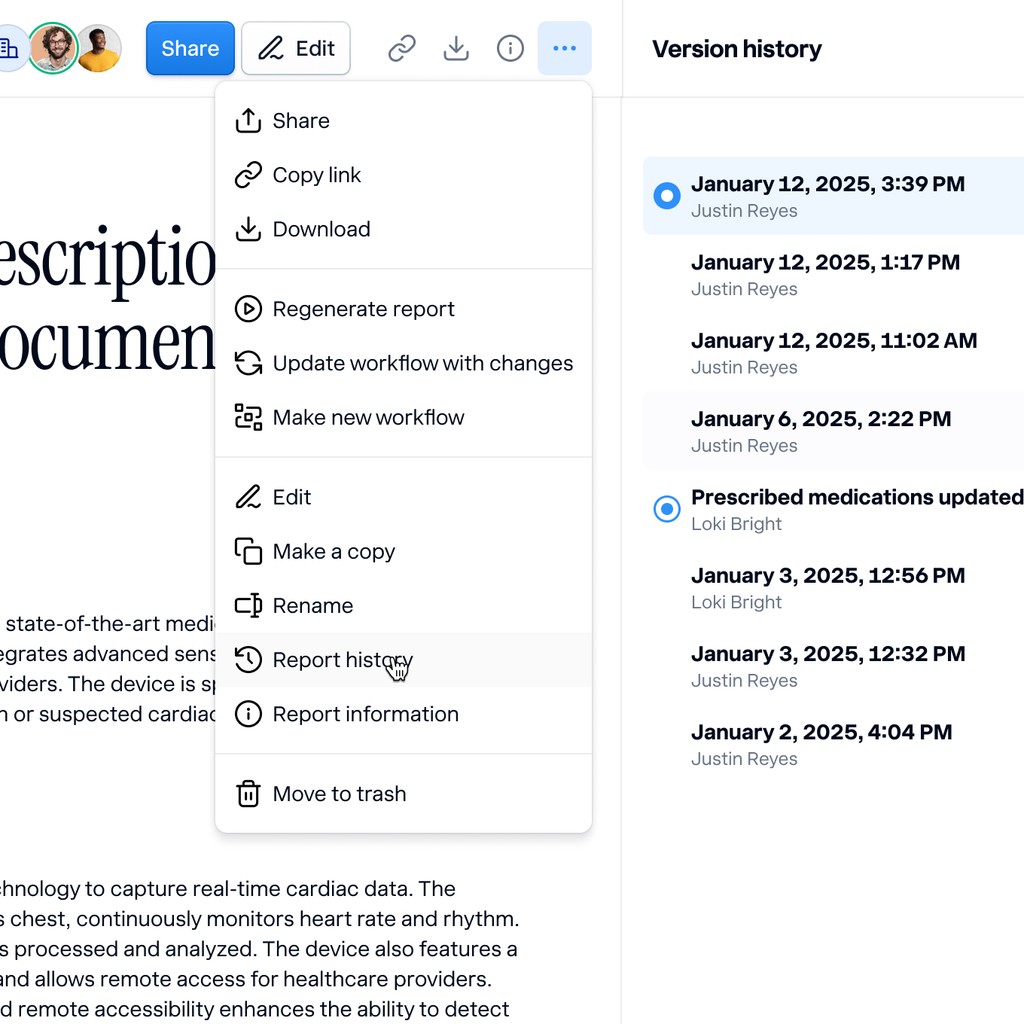1024x1024 pixels.
Task: Click the ellipsis more options icon
Action: pos(564,48)
